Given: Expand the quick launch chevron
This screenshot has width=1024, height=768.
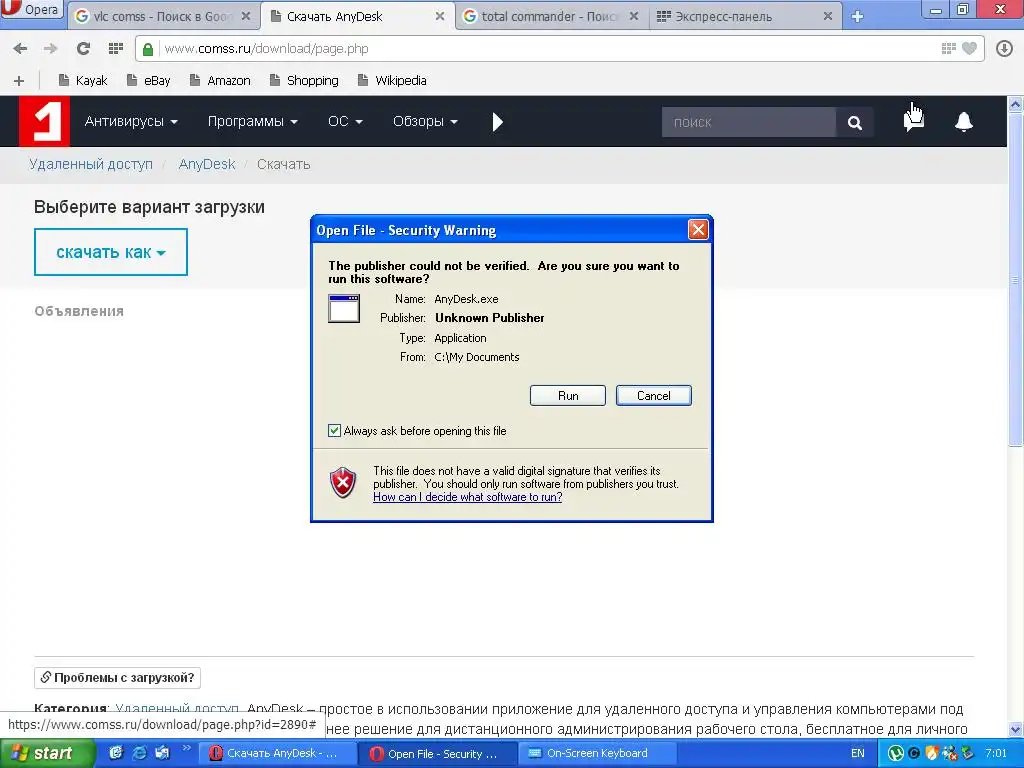Looking at the screenshot, I should click(x=186, y=748).
